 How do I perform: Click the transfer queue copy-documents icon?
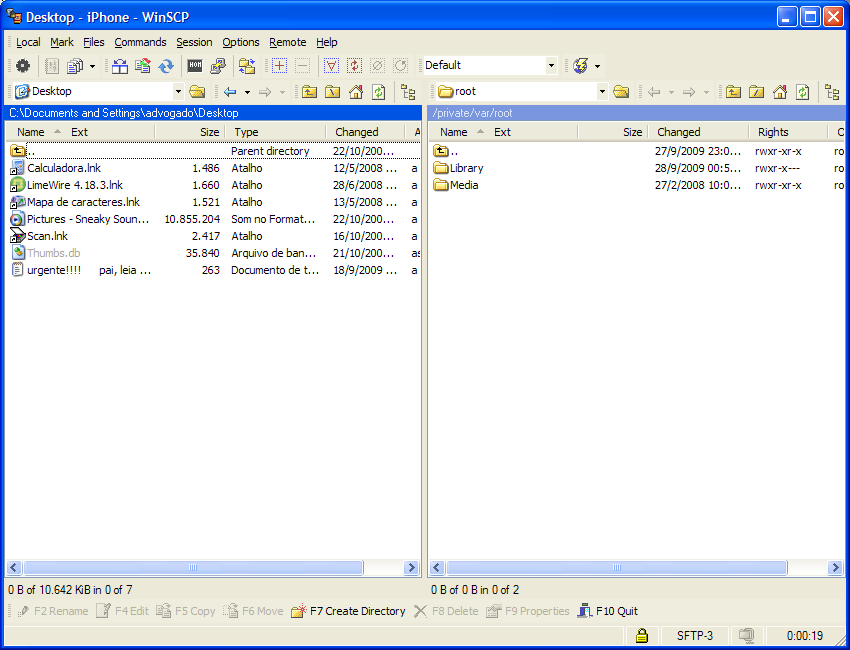click(75, 66)
